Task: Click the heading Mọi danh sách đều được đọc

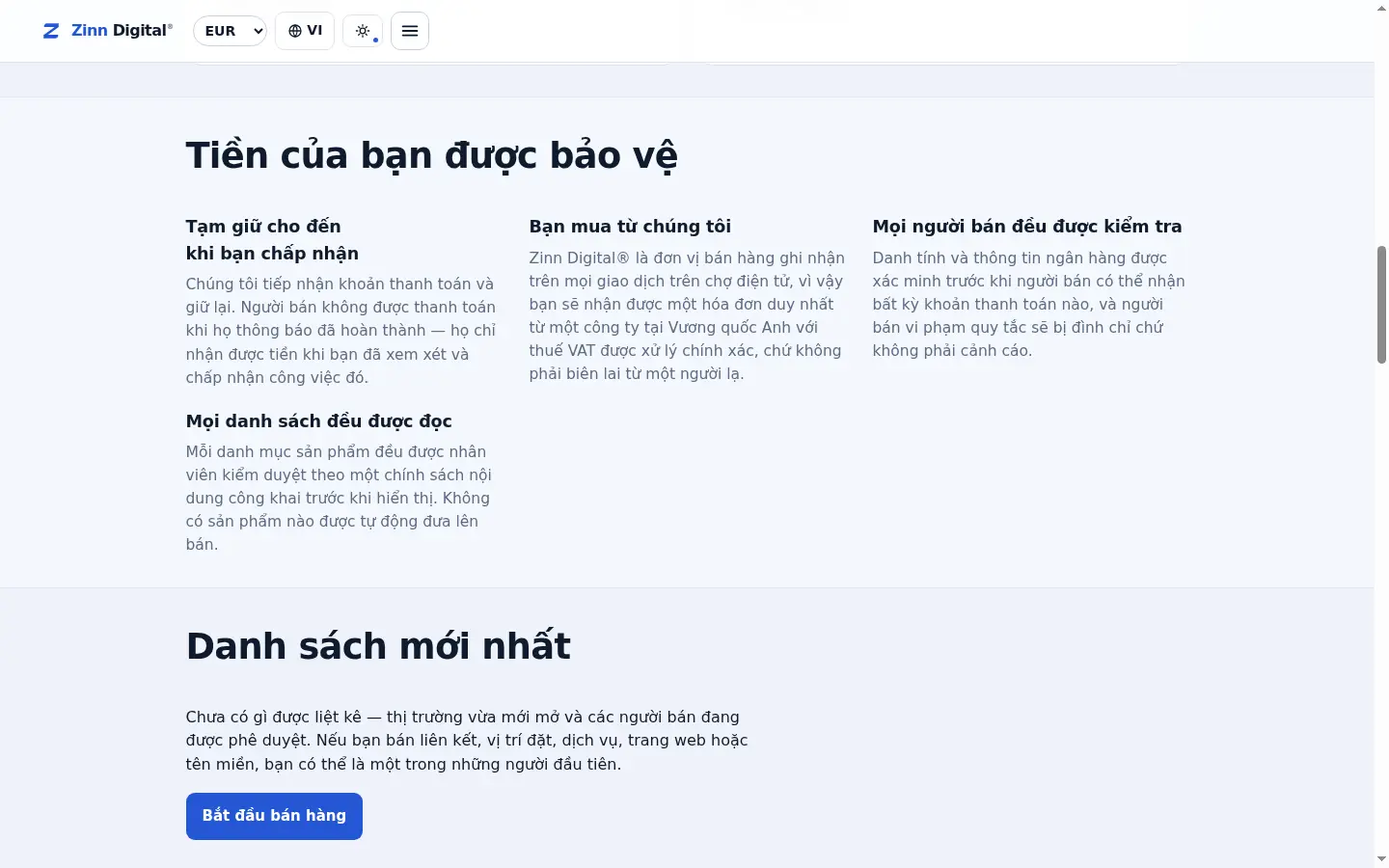Action: tap(319, 421)
